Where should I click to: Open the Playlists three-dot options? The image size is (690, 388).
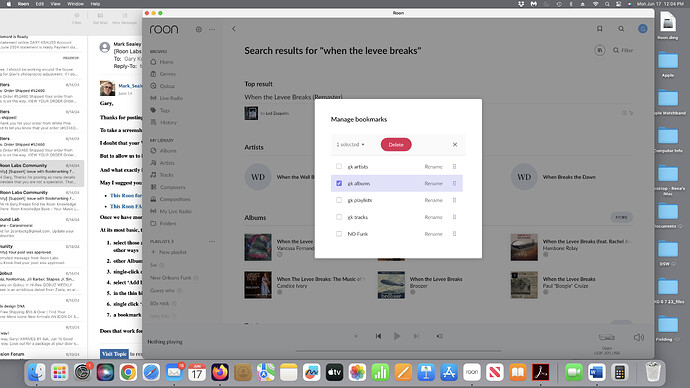[x=212, y=242]
